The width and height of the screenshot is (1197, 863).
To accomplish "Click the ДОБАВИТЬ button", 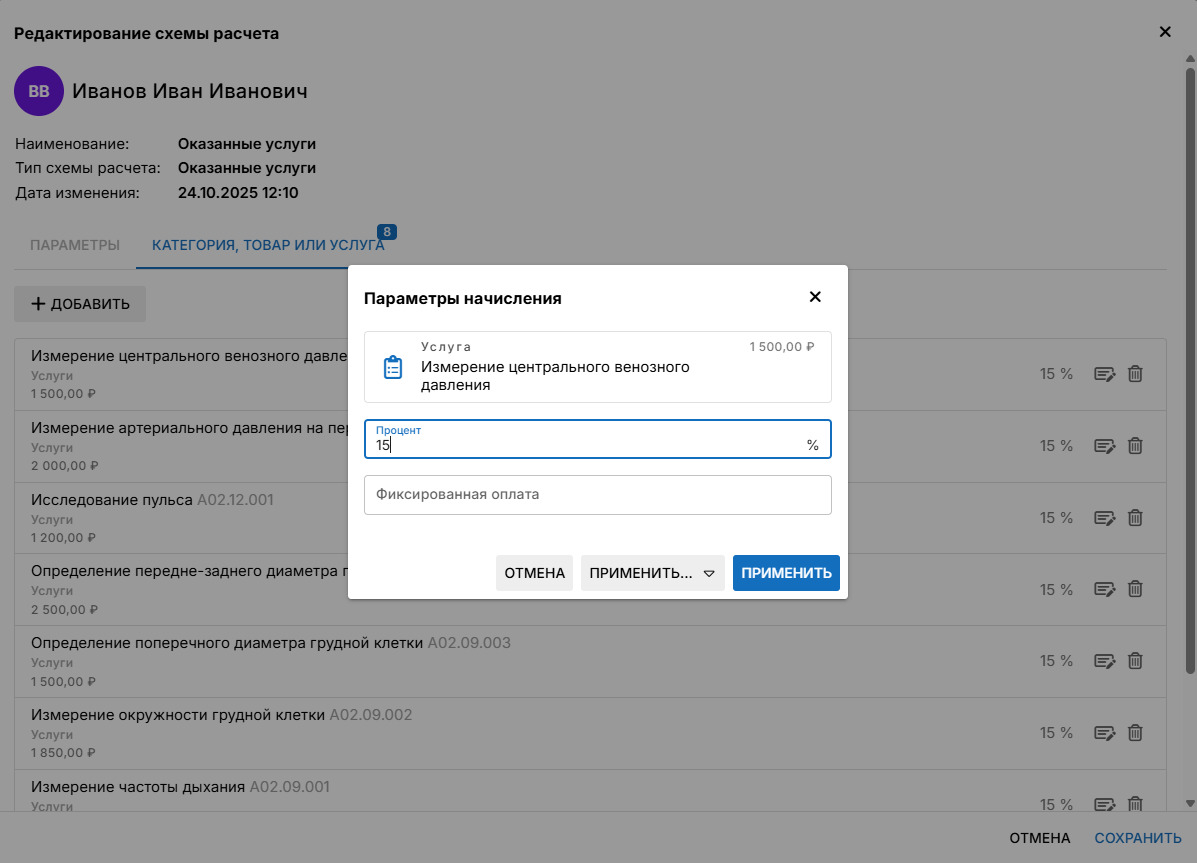I will 80,304.
